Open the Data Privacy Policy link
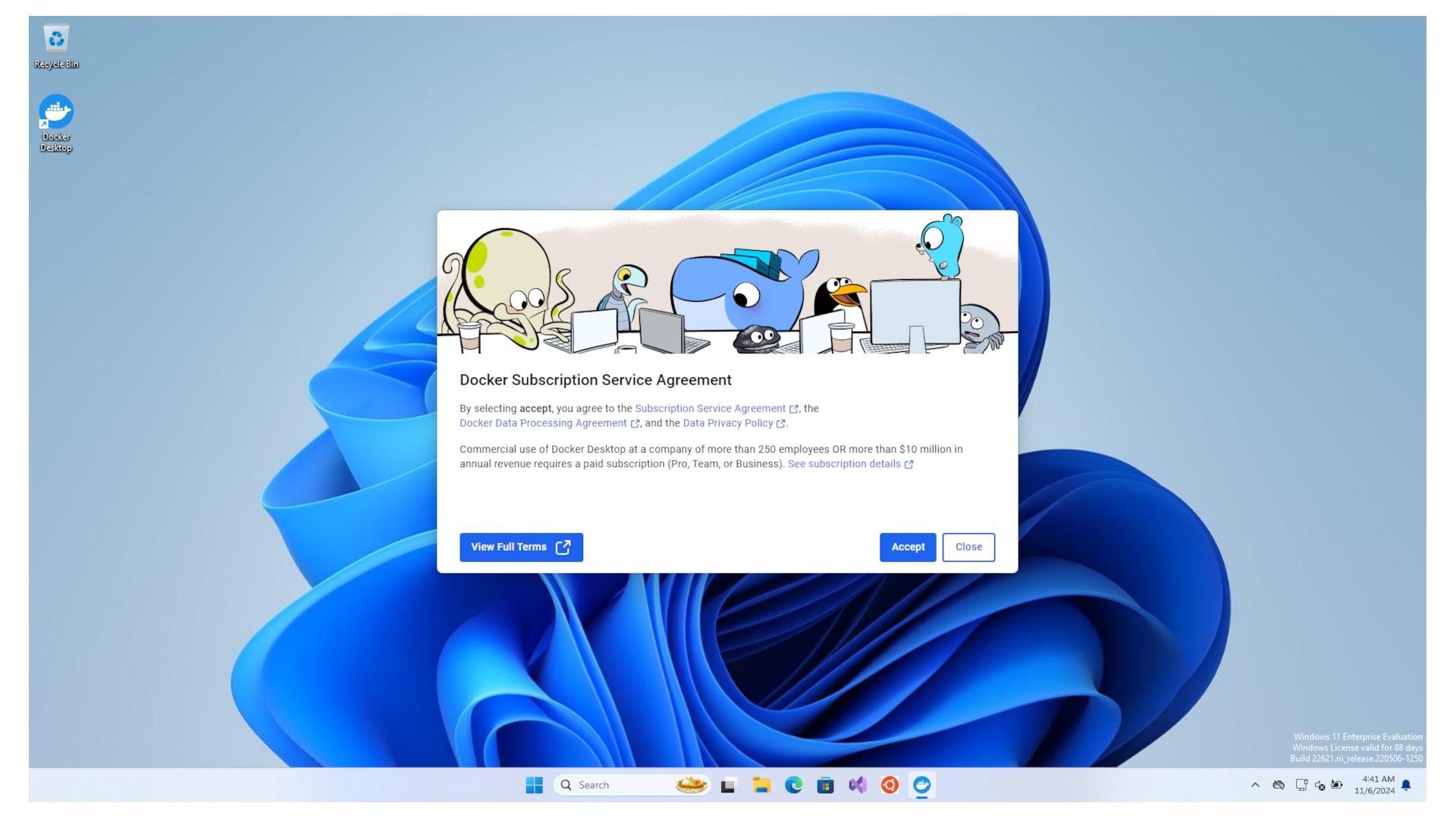 point(727,423)
